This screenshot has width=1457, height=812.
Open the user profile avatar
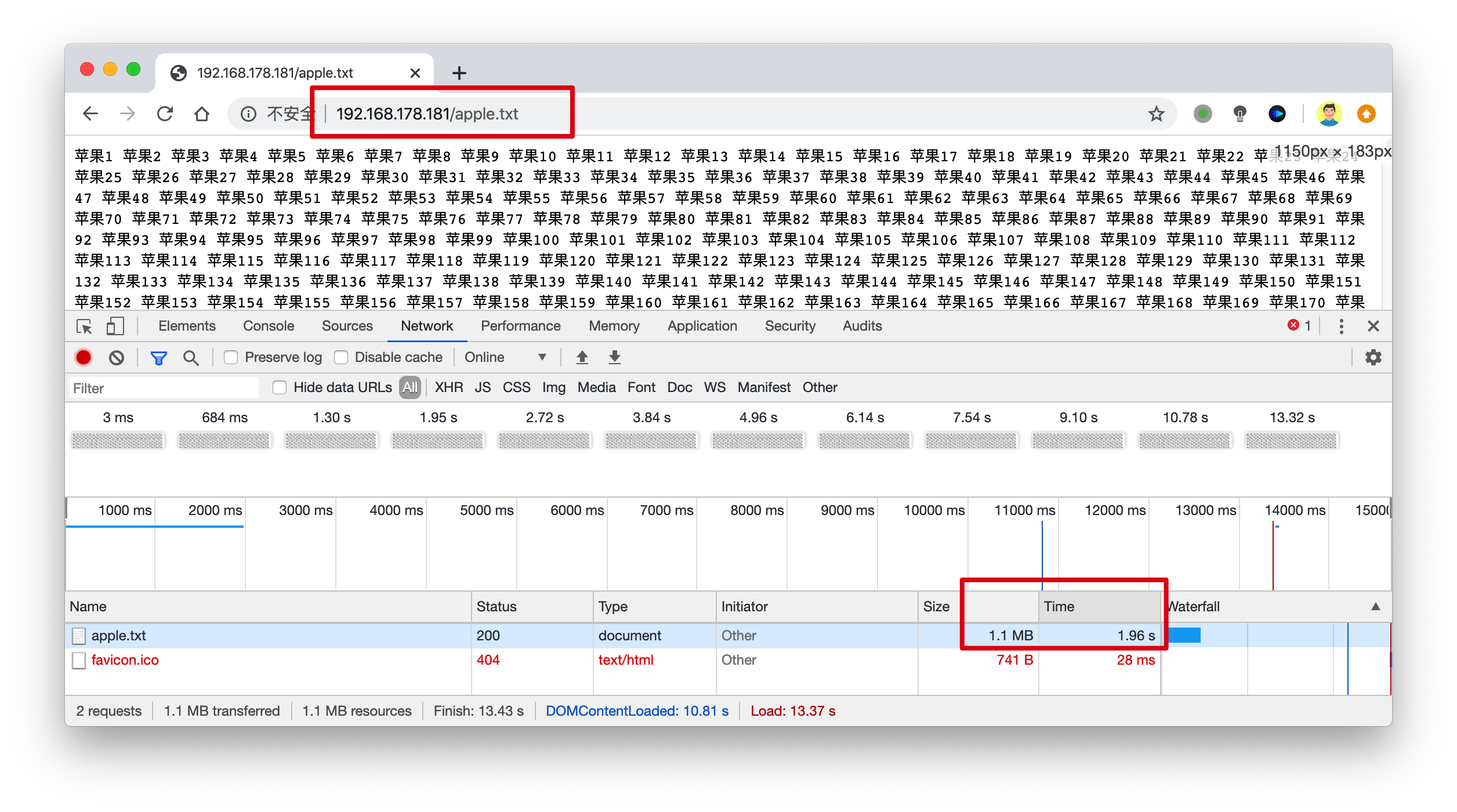coord(1329,114)
